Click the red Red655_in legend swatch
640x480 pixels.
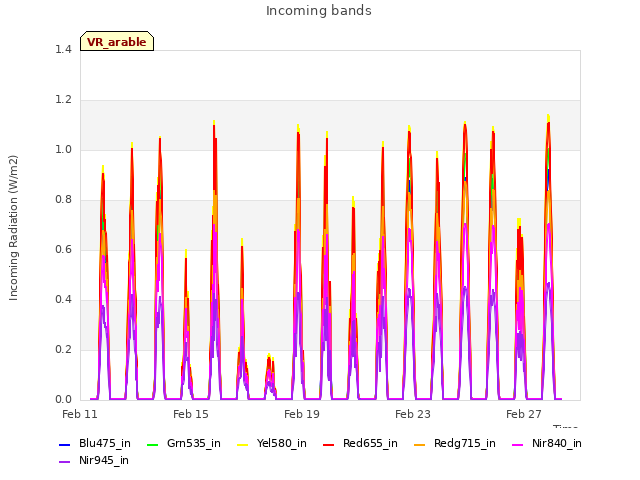[329, 444]
